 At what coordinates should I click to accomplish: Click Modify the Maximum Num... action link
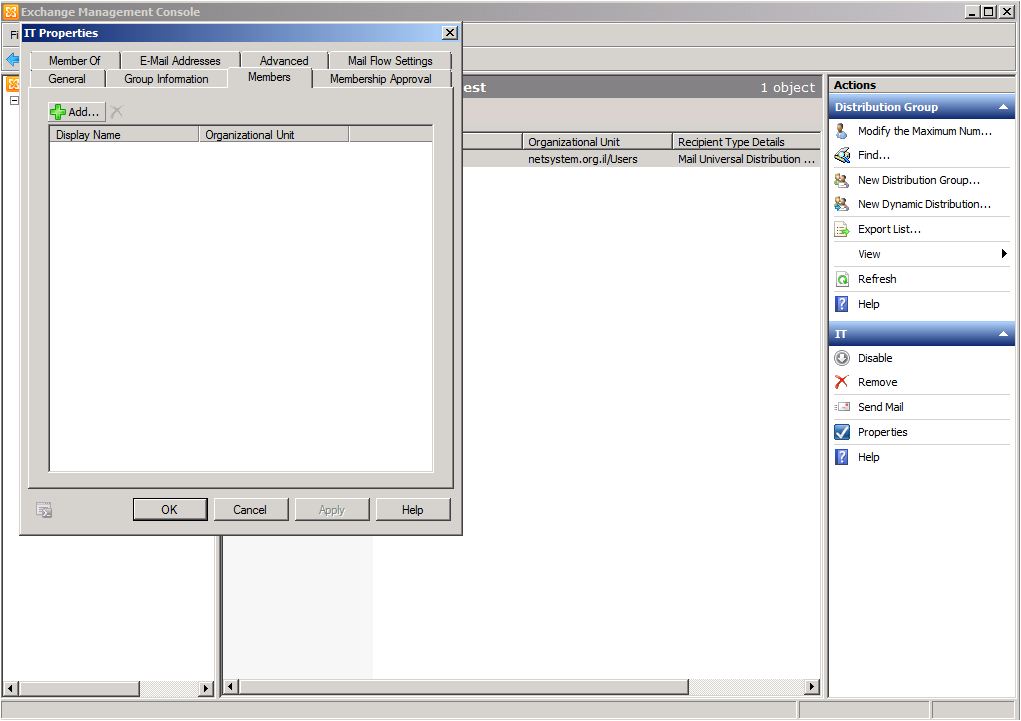[x=925, y=131]
